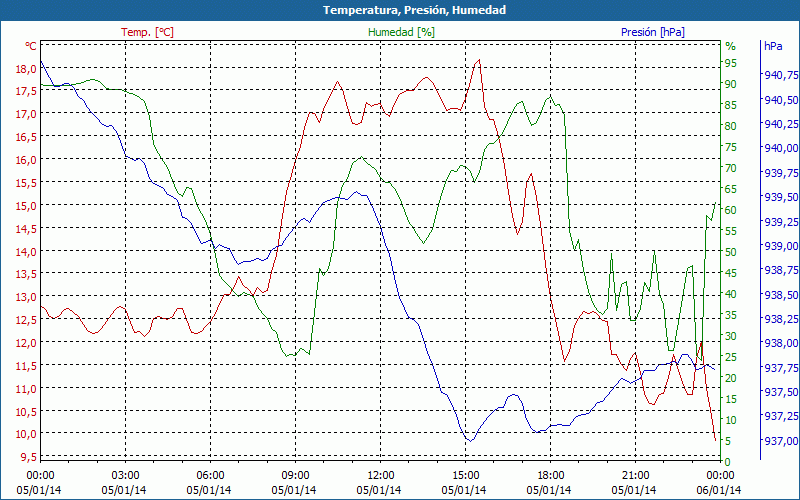Click the '03:00' time axis label

126,476
